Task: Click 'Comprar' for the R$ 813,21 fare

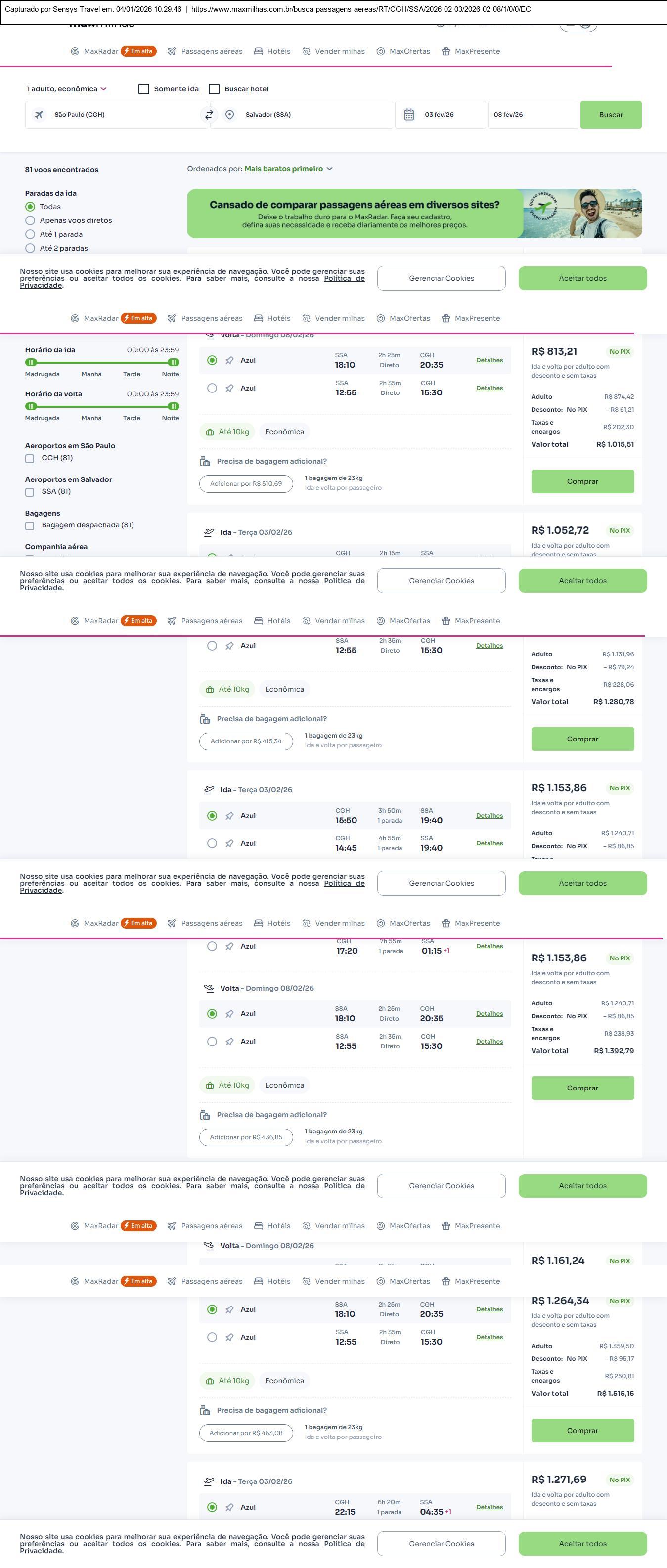Action: coord(582,481)
